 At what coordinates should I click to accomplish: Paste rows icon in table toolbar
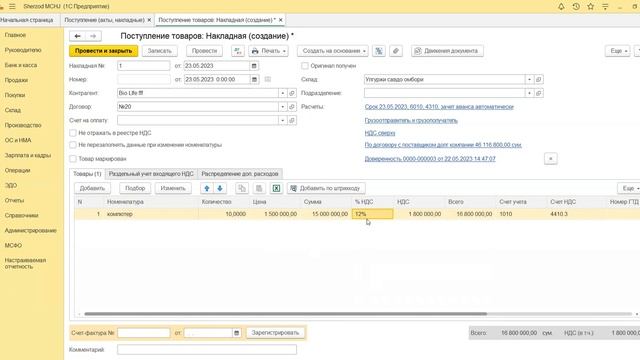coord(259,188)
